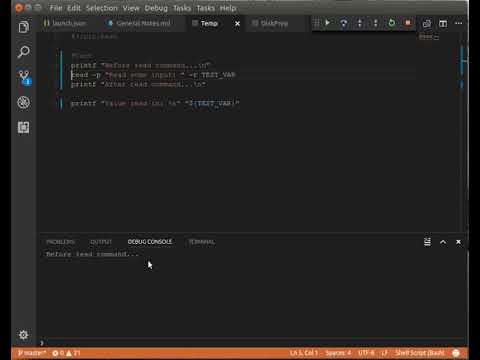Show the Output panel tab
This screenshot has height=360, width=480.
101,242
